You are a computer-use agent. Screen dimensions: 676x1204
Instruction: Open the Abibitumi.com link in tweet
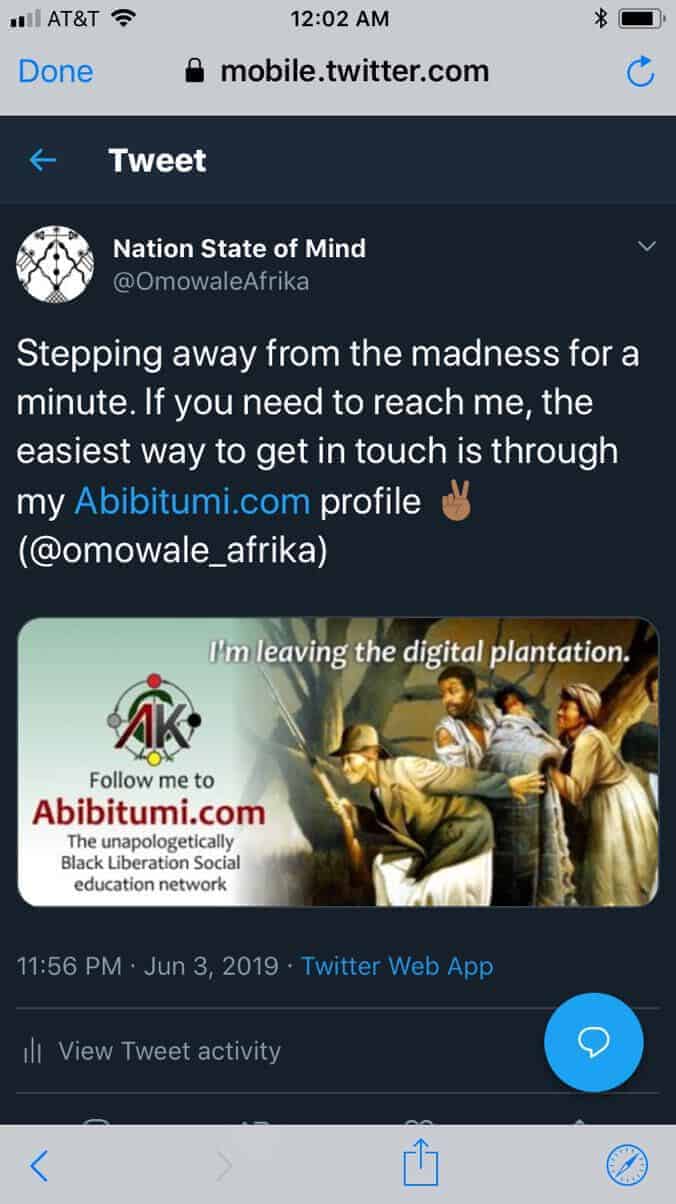coord(192,501)
